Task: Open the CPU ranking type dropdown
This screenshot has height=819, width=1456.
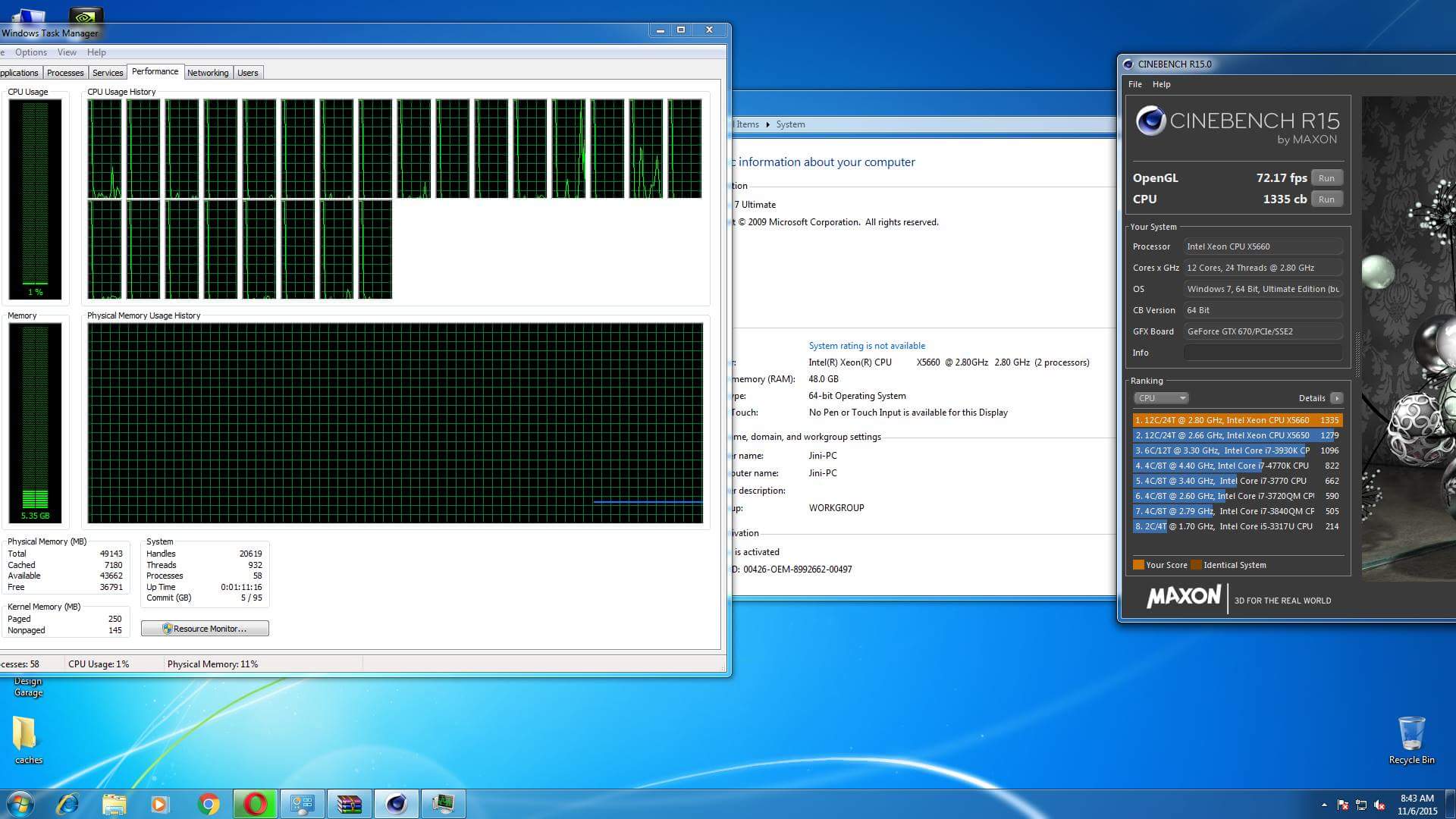Action: coord(1160,398)
